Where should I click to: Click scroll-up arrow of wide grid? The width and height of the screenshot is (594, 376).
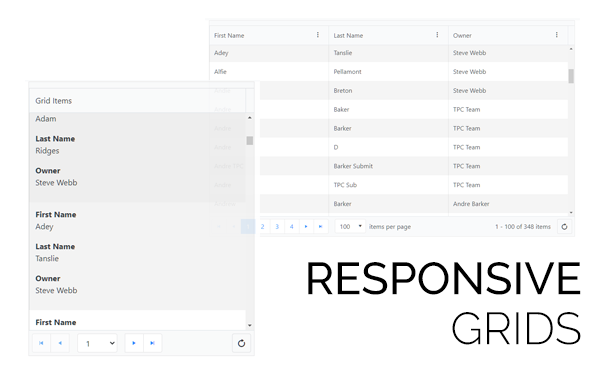click(x=571, y=49)
